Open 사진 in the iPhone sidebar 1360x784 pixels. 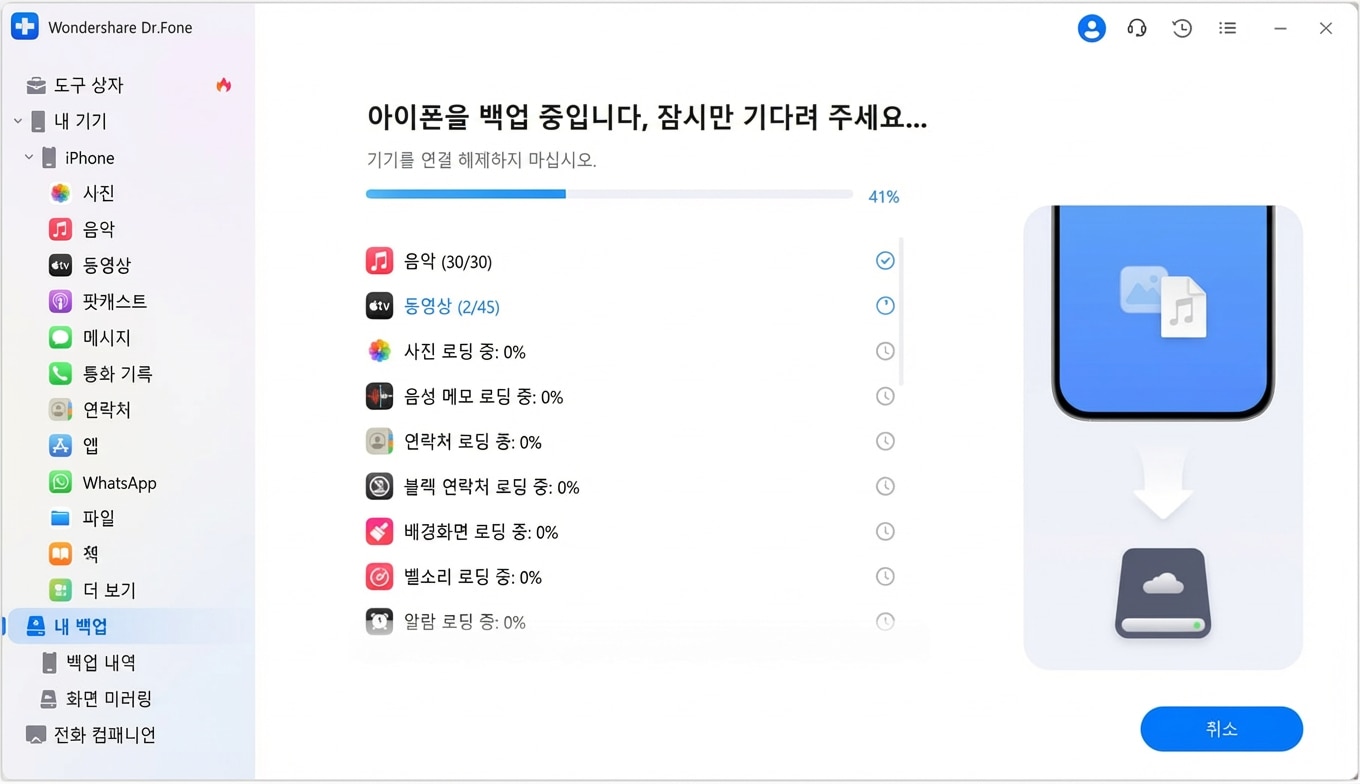(x=98, y=193)
